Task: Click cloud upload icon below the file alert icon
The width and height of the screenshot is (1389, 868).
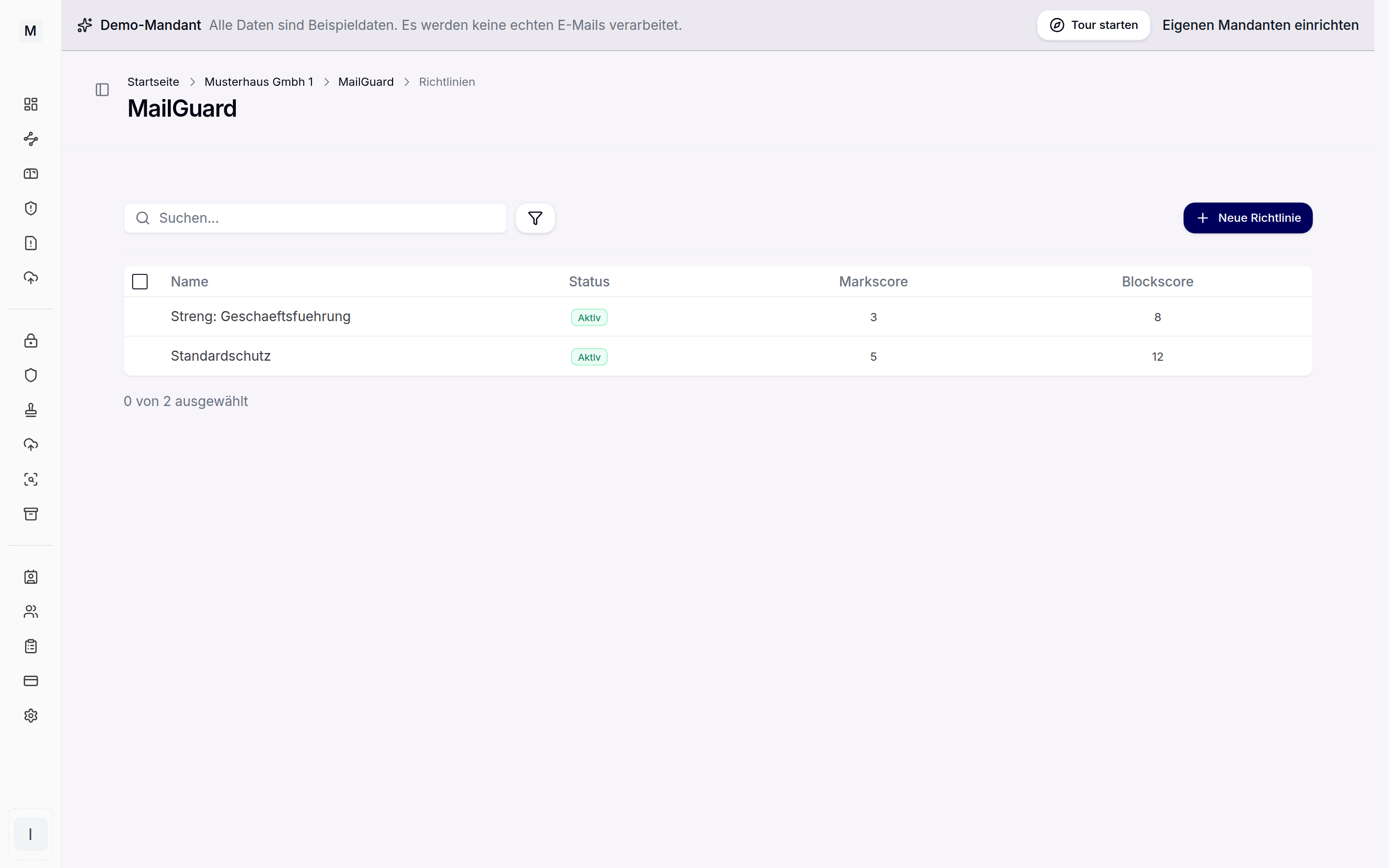Action: coord(30,278)
